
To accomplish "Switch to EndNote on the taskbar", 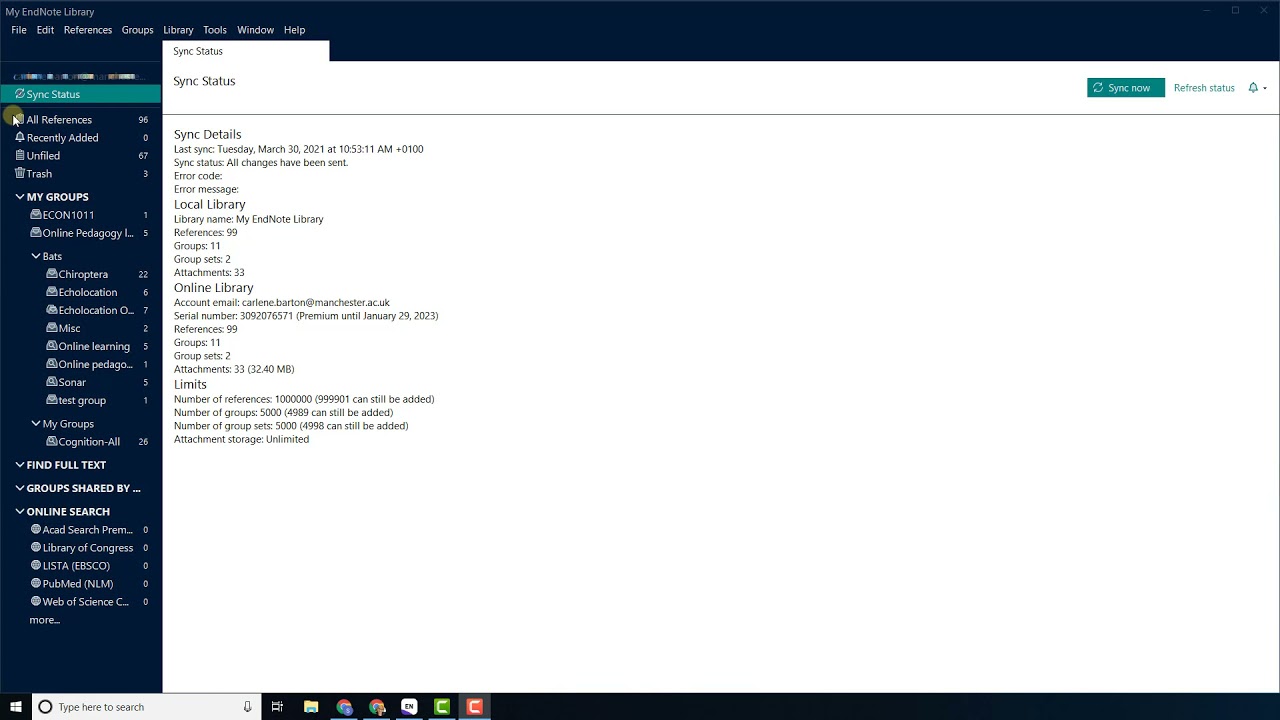I will pyautogui.click(x=409, y=707).
